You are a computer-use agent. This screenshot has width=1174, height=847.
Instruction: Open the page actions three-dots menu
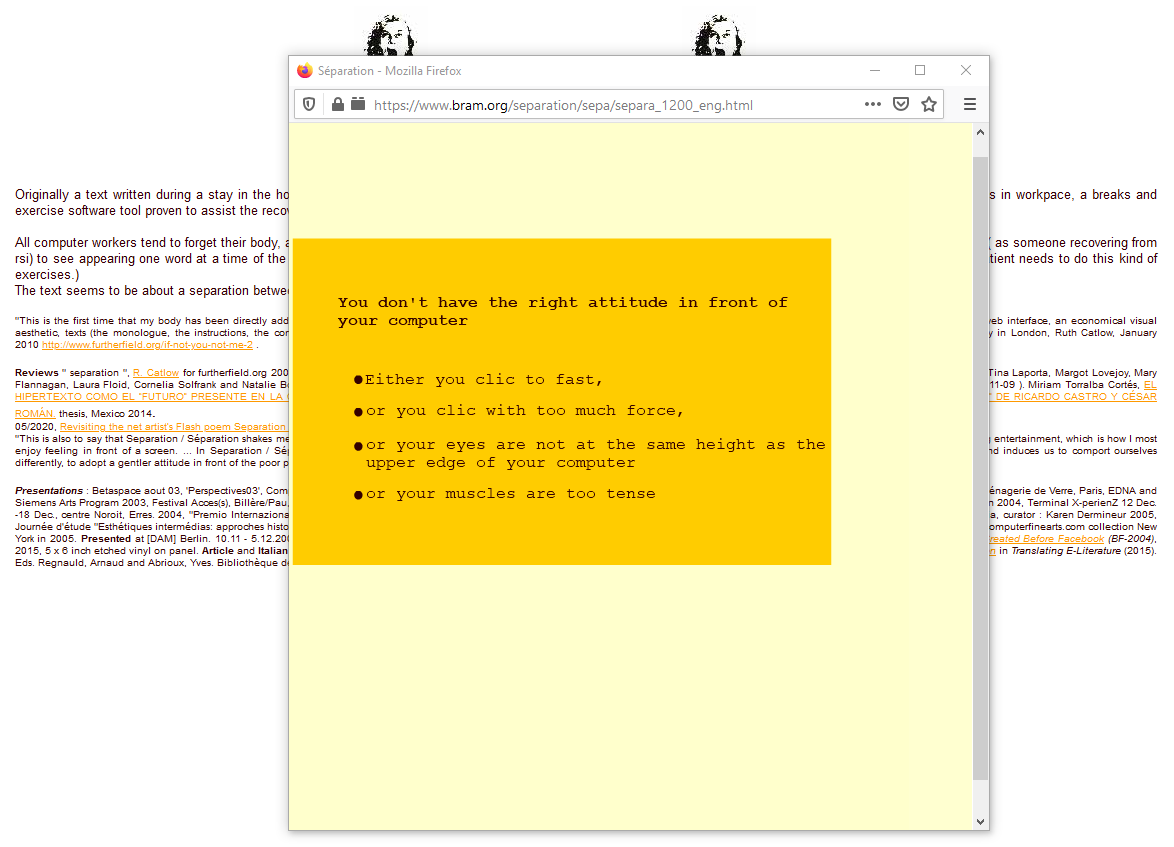pyautogui.click(x=872, y=104)
